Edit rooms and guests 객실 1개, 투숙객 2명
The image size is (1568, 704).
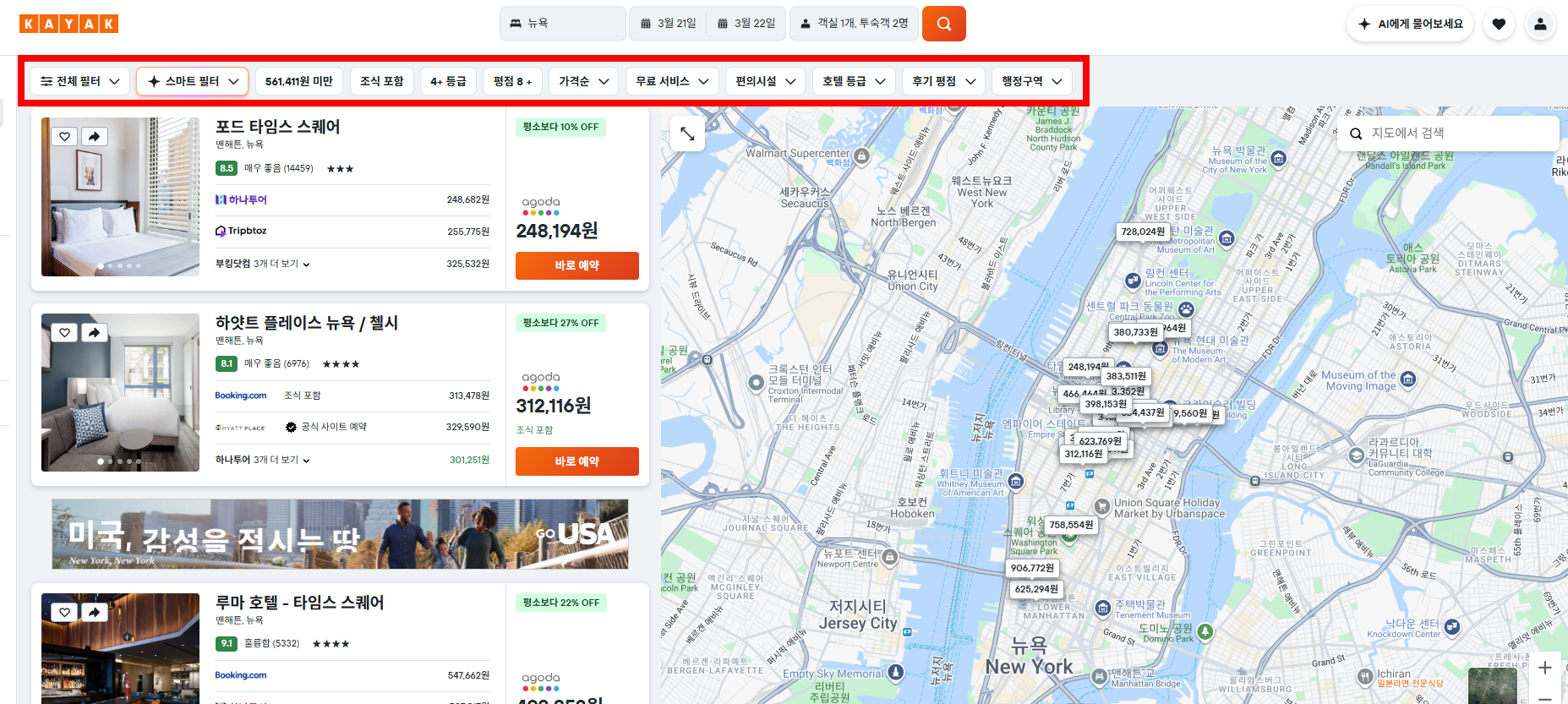[x=854, y=24]
